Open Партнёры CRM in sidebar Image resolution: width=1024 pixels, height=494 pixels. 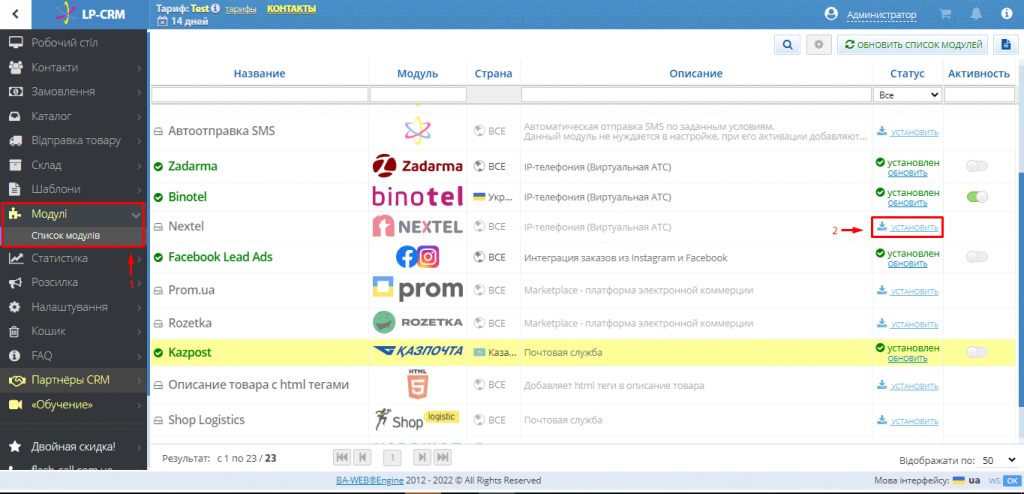(74, 380)
